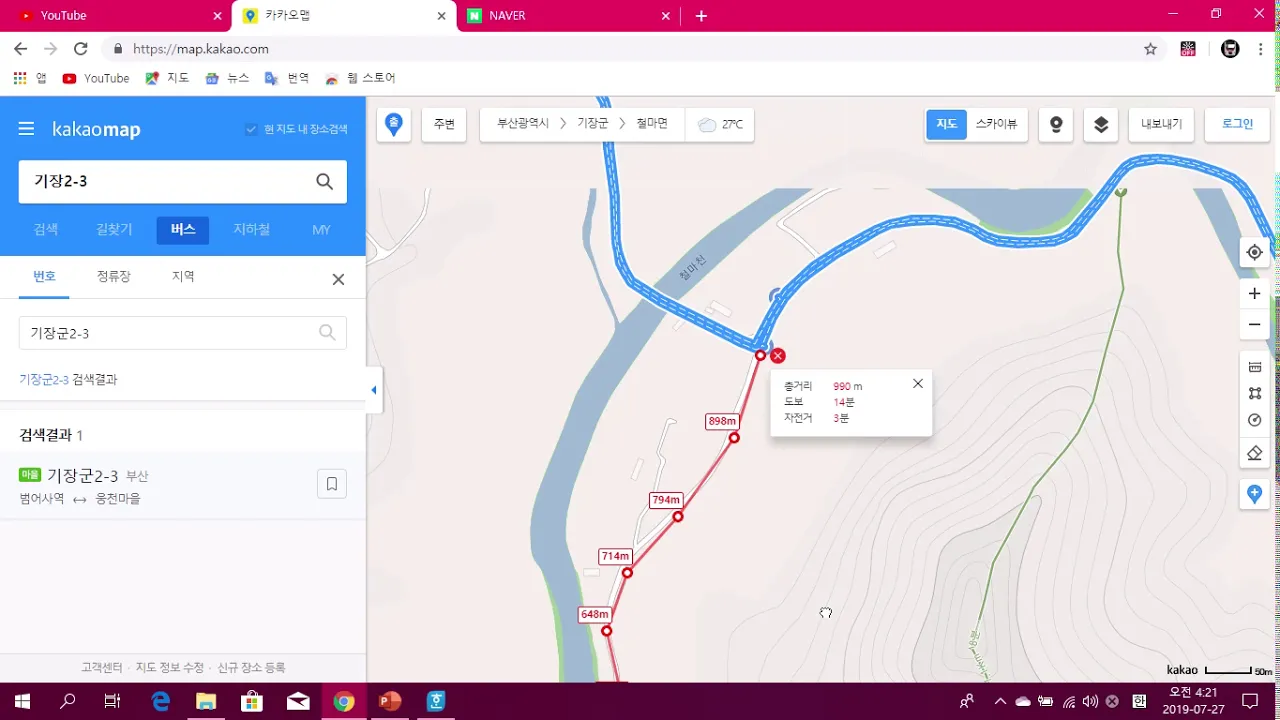This screenshot has width=1280, height=720.
Task: Open the map layers button
Action: (x=1101, y=124)
